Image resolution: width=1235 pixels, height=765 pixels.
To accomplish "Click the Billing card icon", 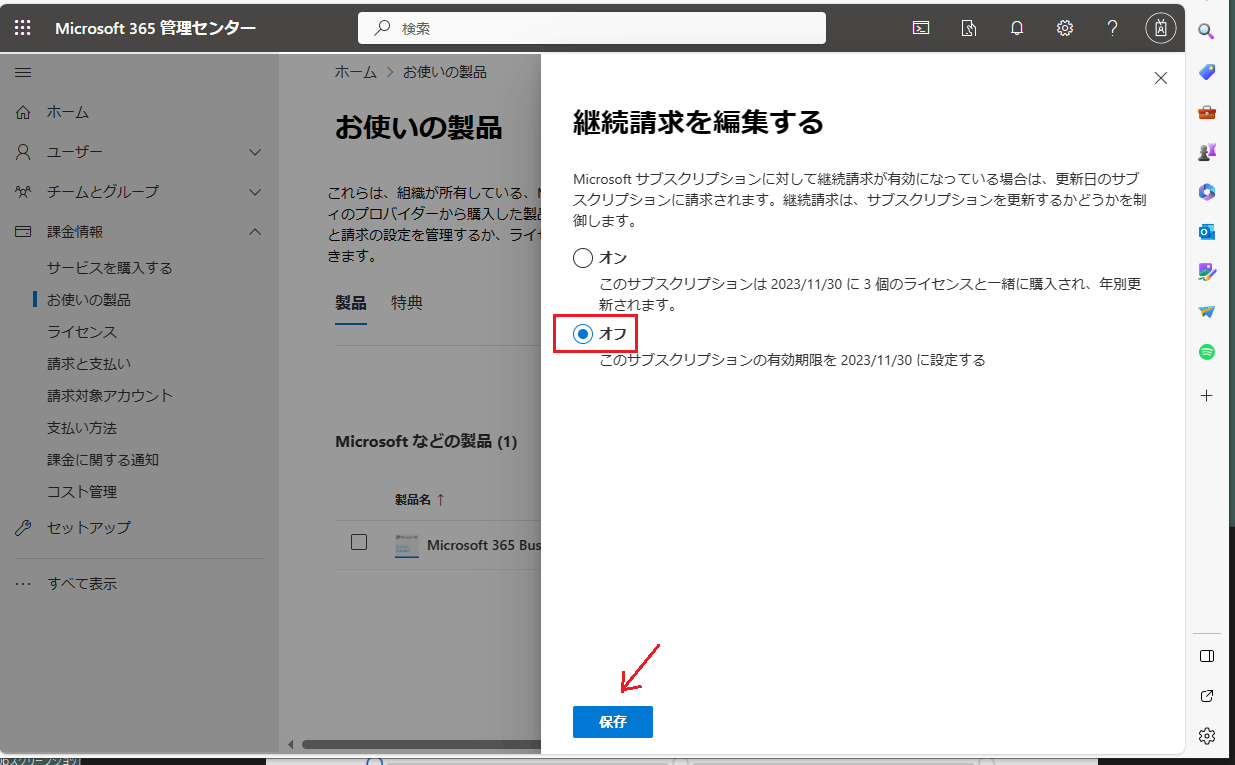I will pos(24,232).
